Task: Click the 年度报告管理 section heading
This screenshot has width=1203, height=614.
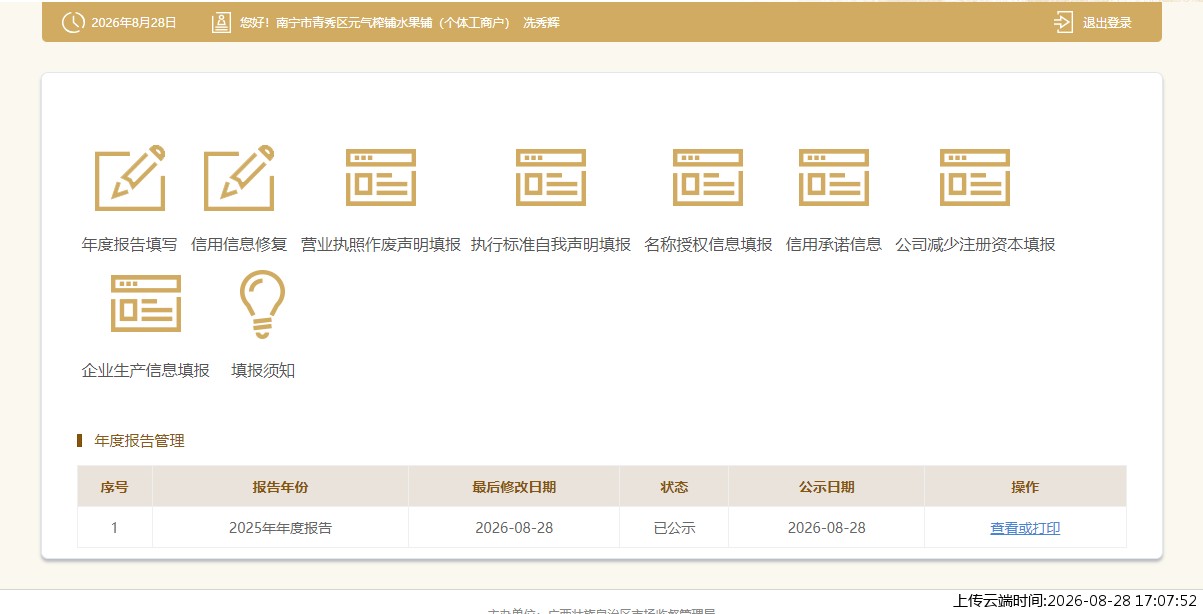Action: 139,441
